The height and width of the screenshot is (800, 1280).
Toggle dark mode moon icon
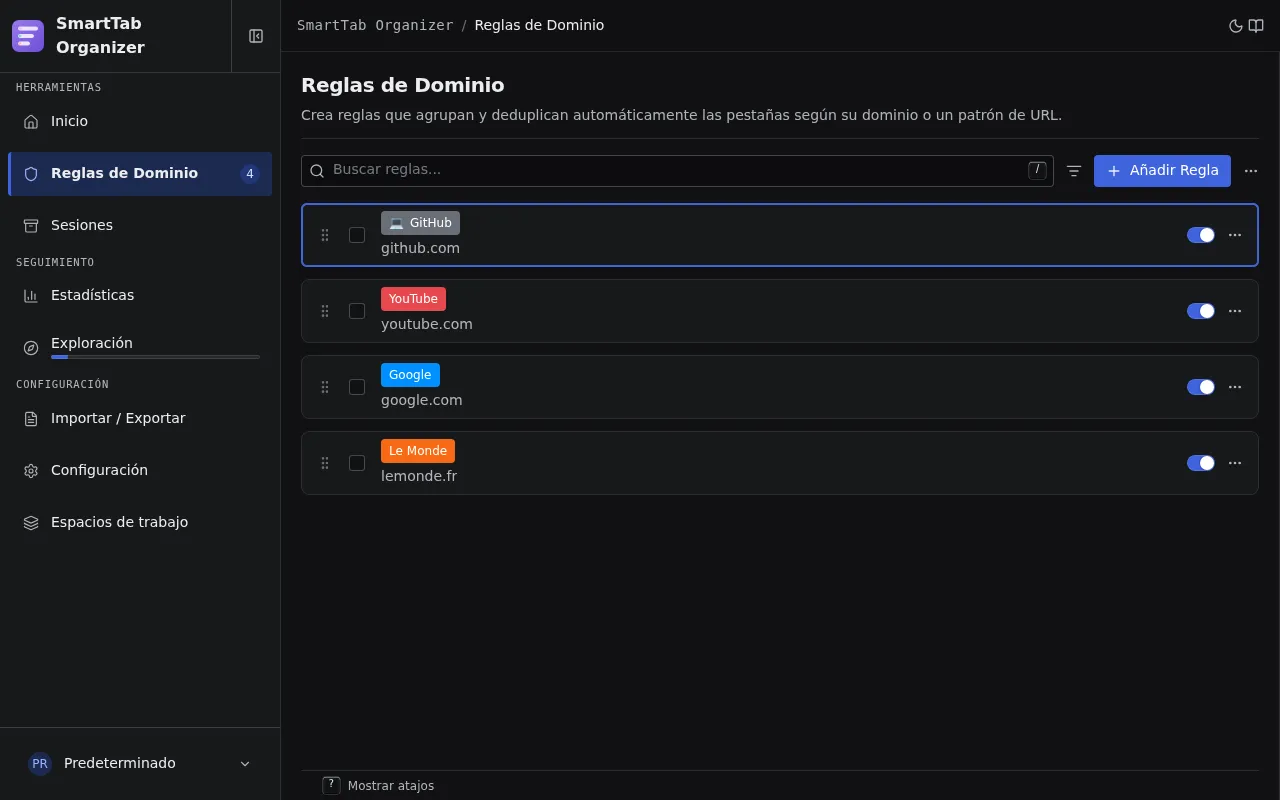[1236, 26]
